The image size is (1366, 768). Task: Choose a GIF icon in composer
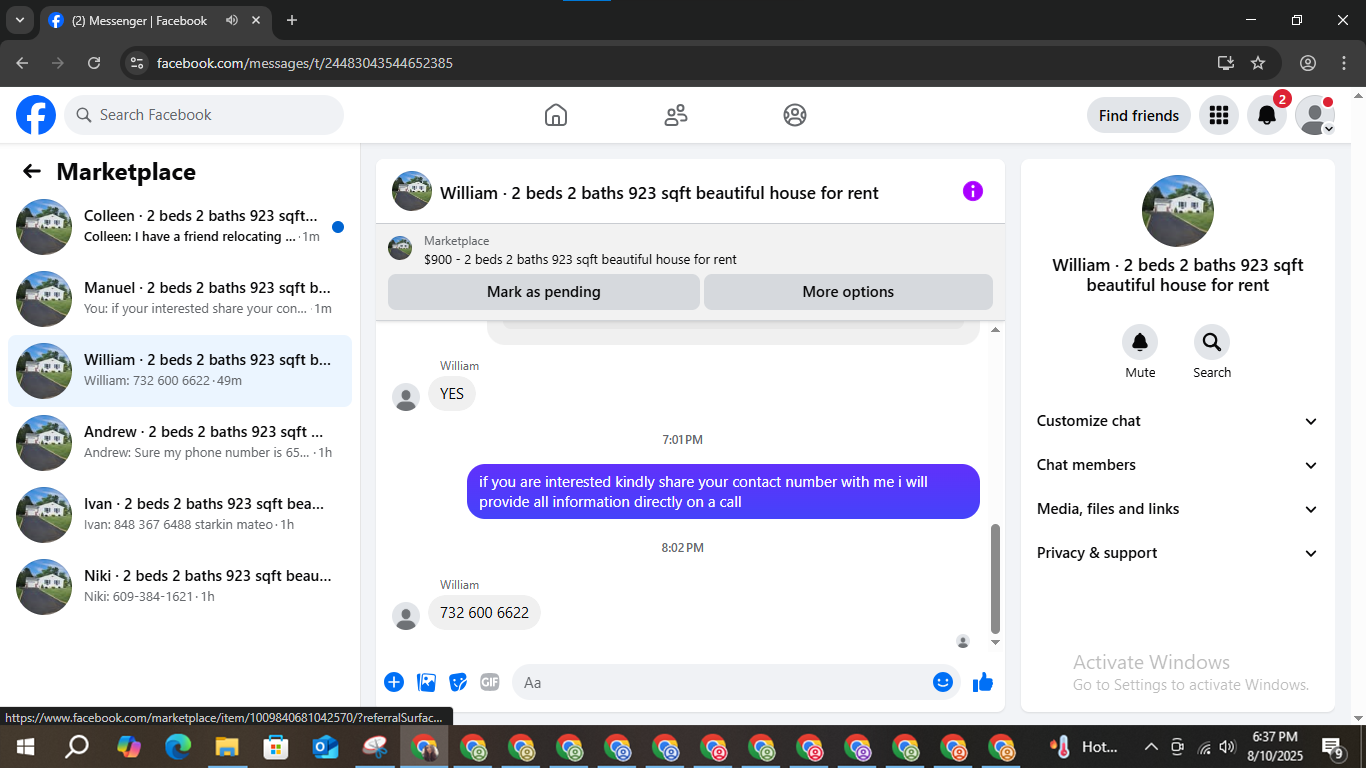[x=489, y=682]
